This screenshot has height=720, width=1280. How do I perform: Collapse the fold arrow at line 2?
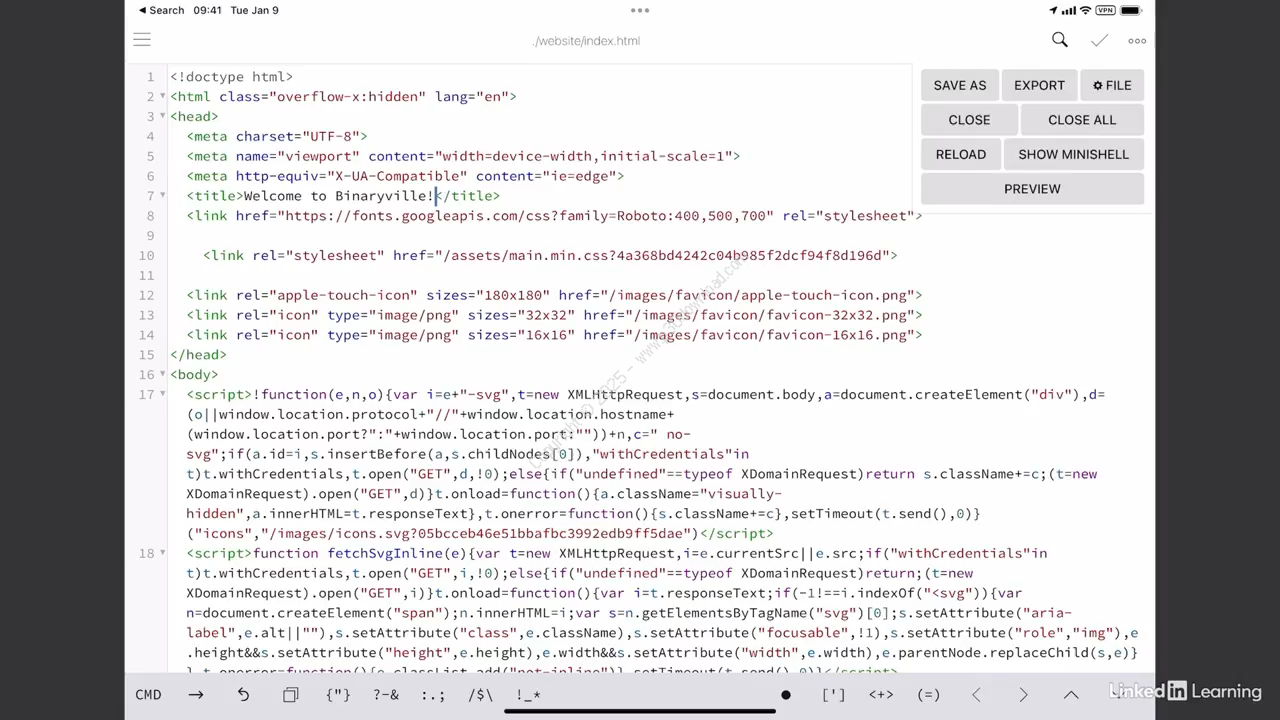tap(163, 96)
